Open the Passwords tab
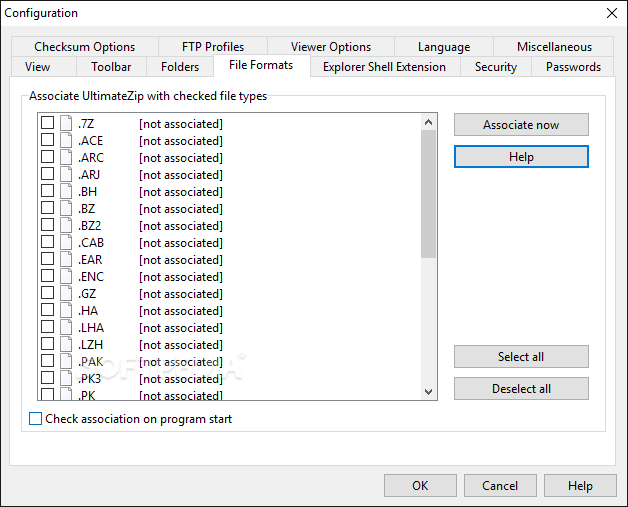Image resolution: width=628 pixels, height=507 pixels. (x=573, y=66)
